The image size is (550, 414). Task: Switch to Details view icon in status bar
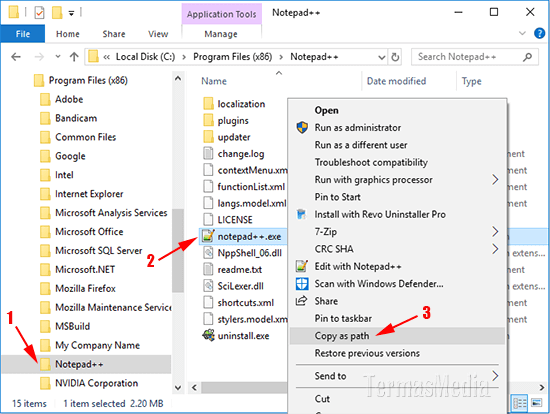pyautogui.click(x=519, y=403)
